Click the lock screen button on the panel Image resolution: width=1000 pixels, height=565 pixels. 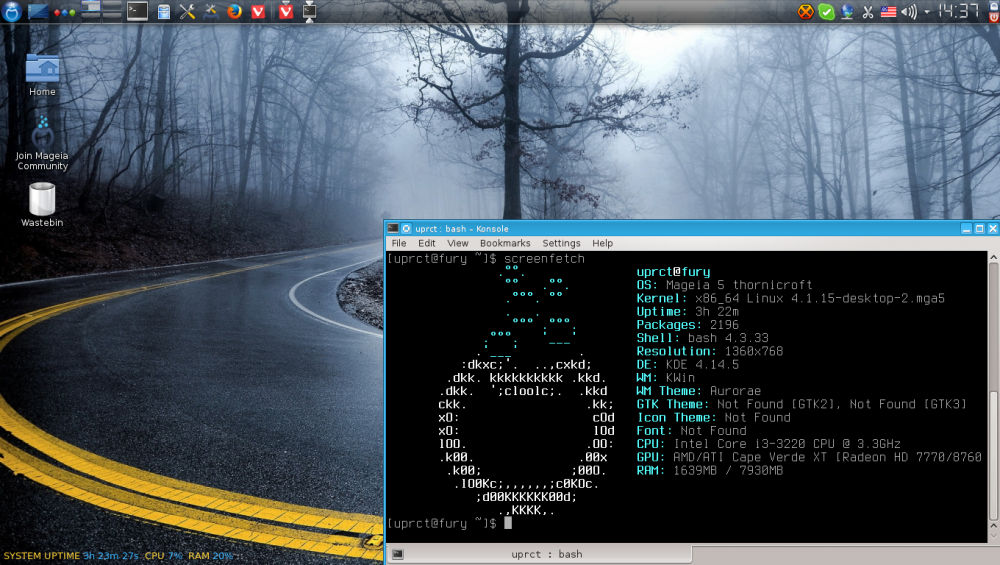coord(993,4)
